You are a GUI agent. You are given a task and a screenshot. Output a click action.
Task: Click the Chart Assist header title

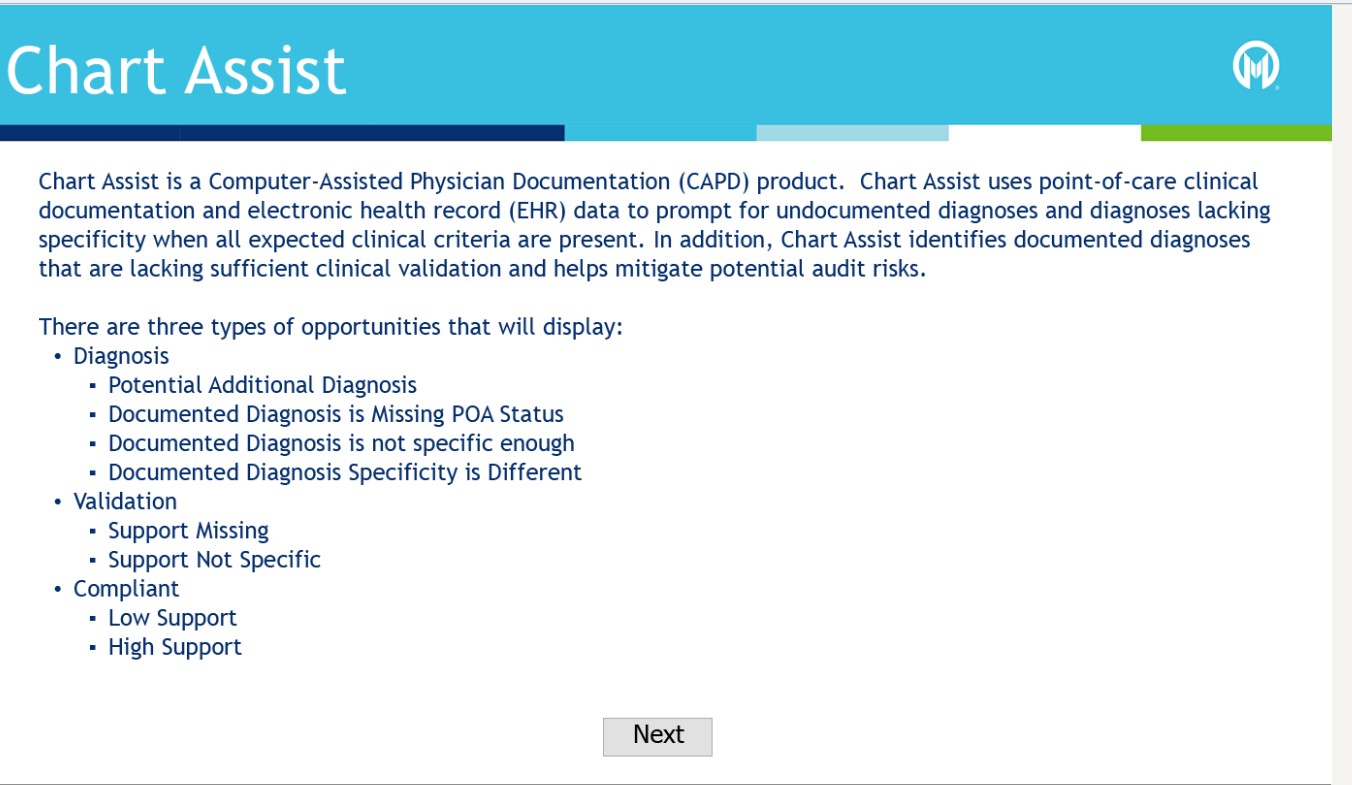pyautogui.click(x=176, y=70)
